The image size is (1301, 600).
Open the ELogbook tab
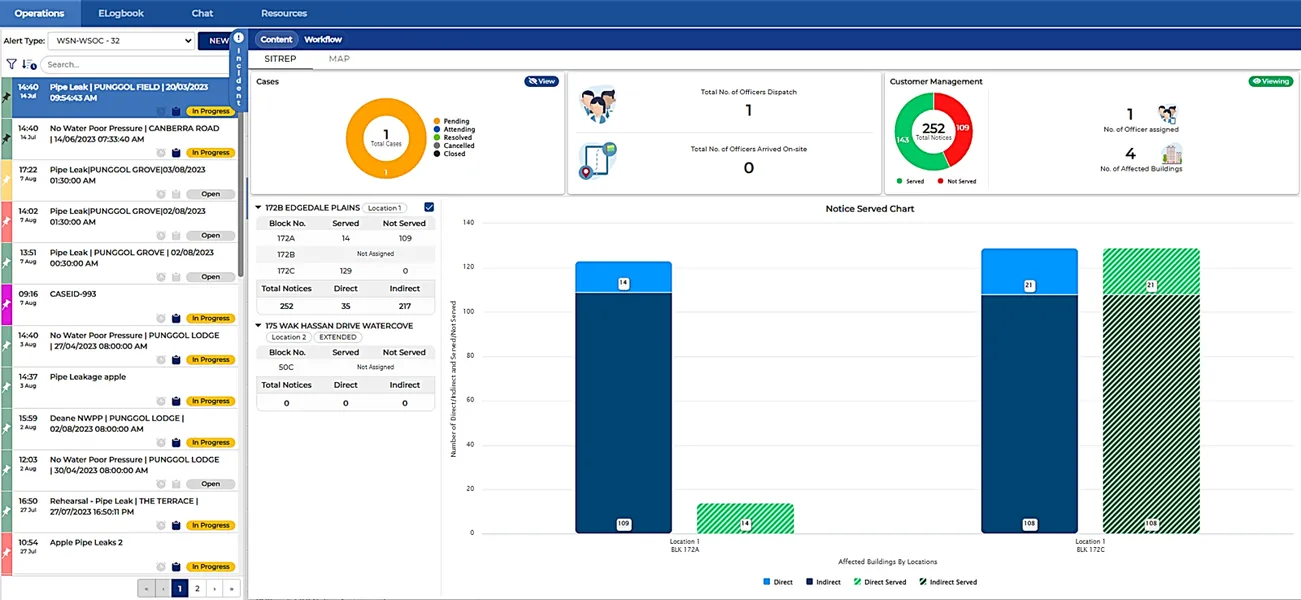121,13
